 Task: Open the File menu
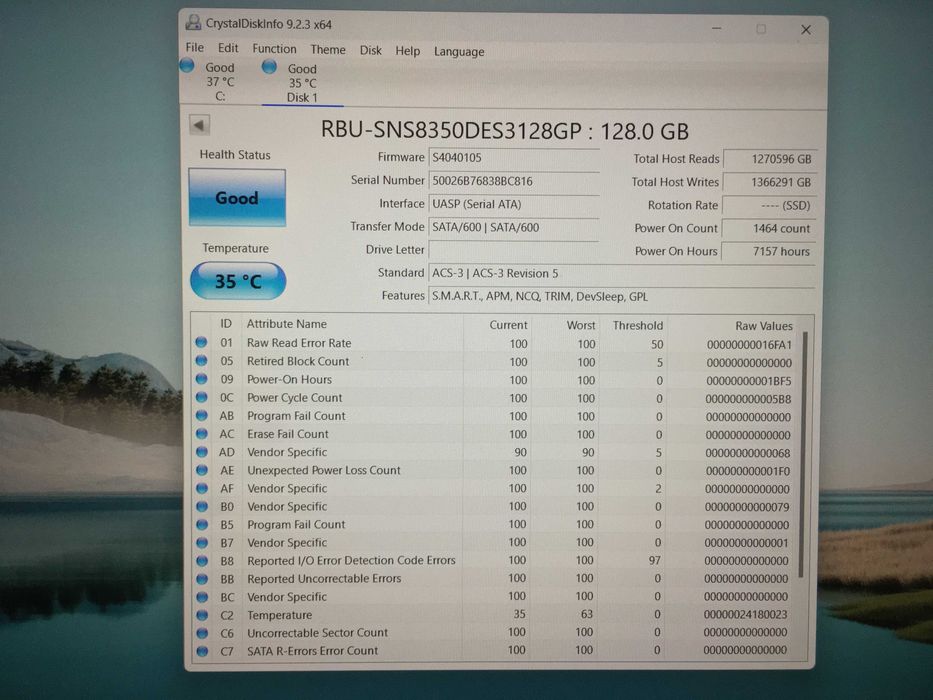tap(195, 48)
